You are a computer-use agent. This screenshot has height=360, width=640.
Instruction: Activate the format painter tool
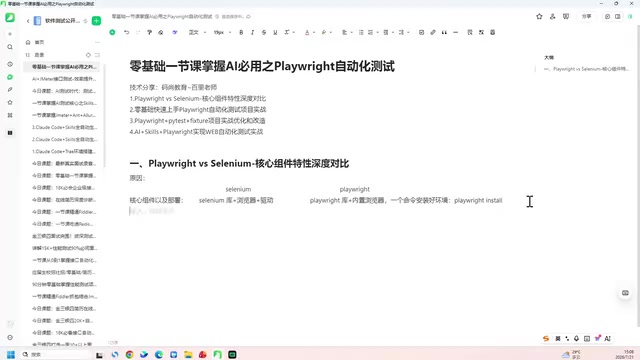click(149, 32)
